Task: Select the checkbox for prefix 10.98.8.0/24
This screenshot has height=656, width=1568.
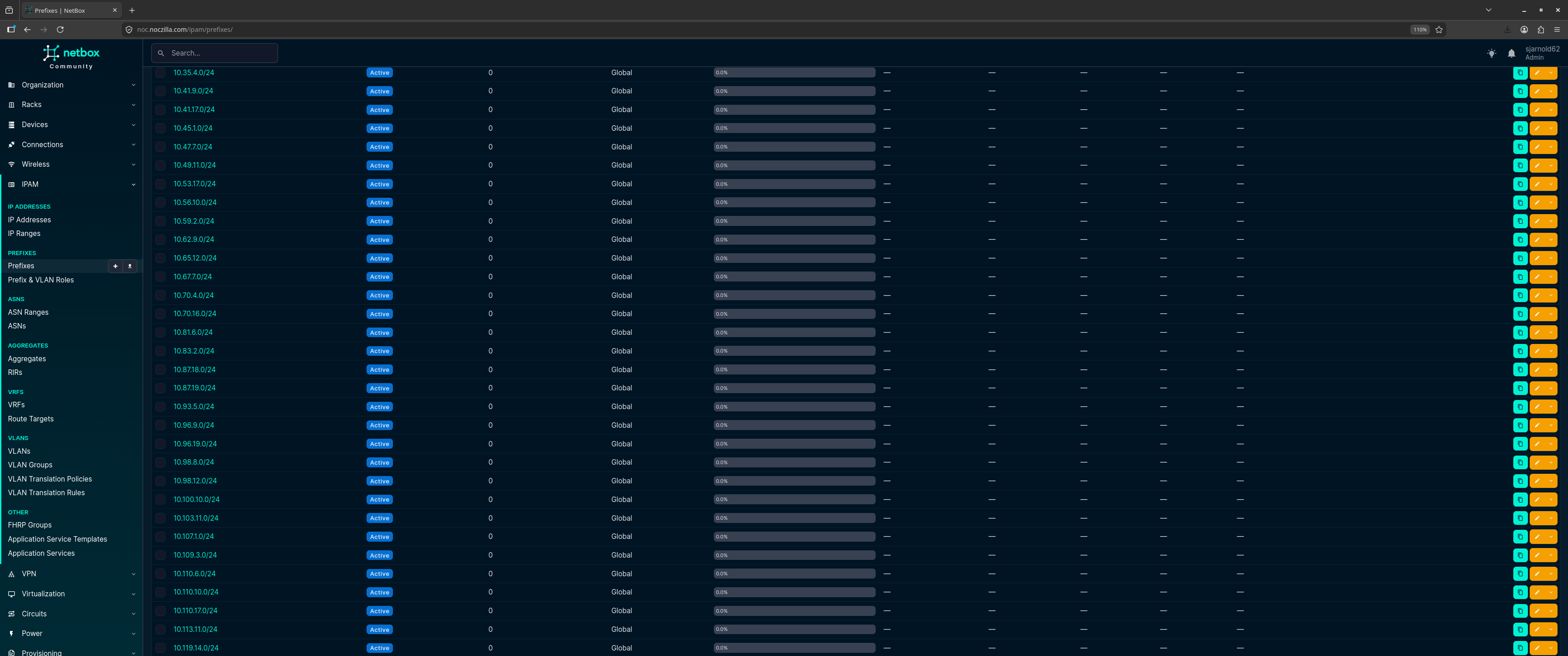Action: tap(160, 462)
